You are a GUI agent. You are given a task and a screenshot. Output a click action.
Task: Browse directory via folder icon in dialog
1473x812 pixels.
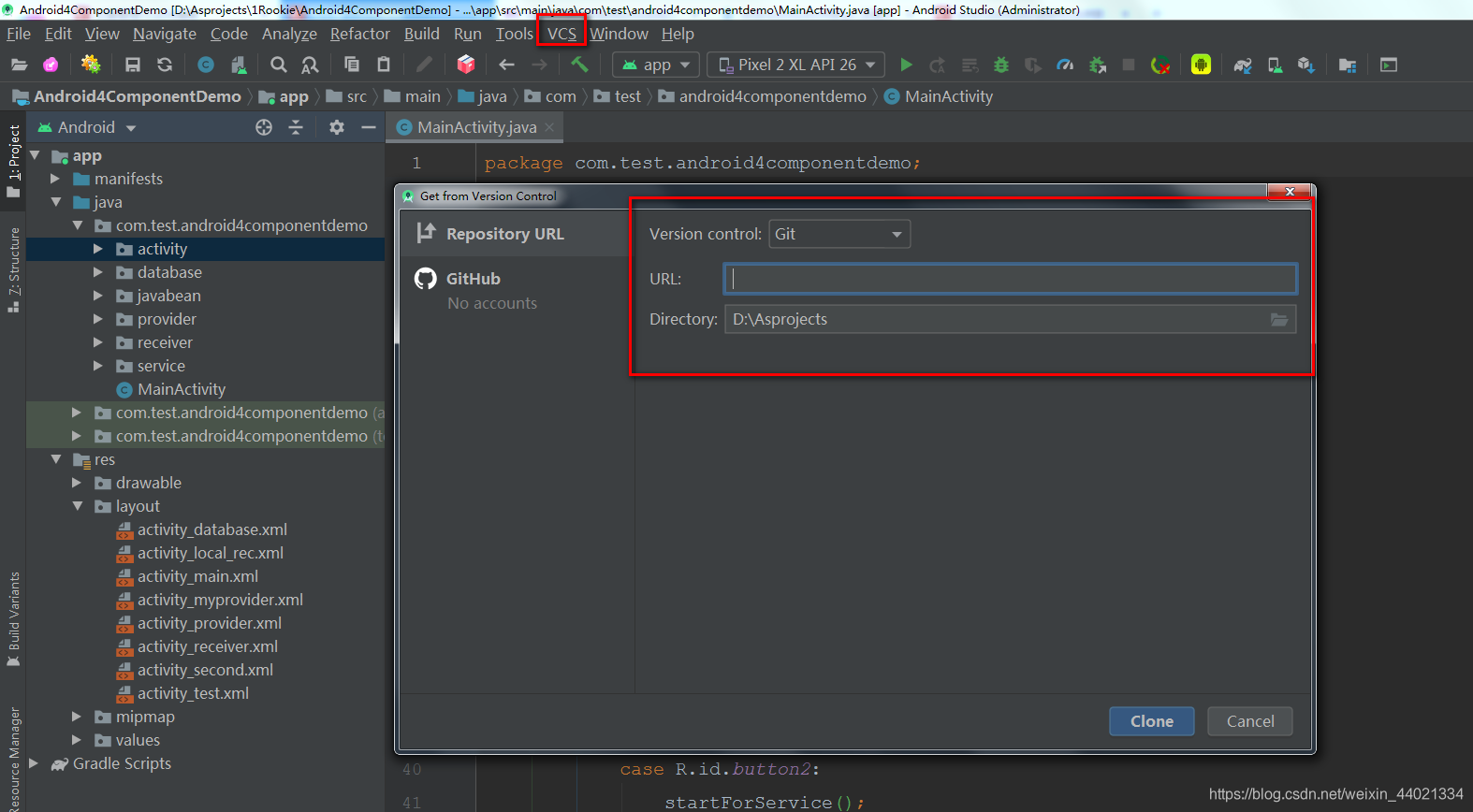1279,319
